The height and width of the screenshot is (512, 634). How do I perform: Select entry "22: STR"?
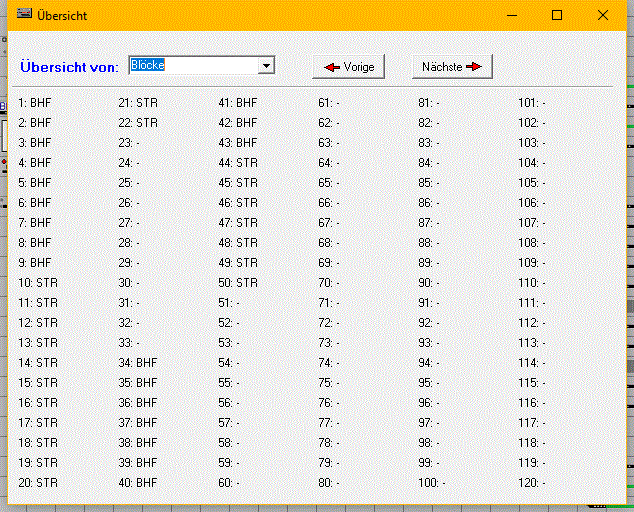click(138, 123)
